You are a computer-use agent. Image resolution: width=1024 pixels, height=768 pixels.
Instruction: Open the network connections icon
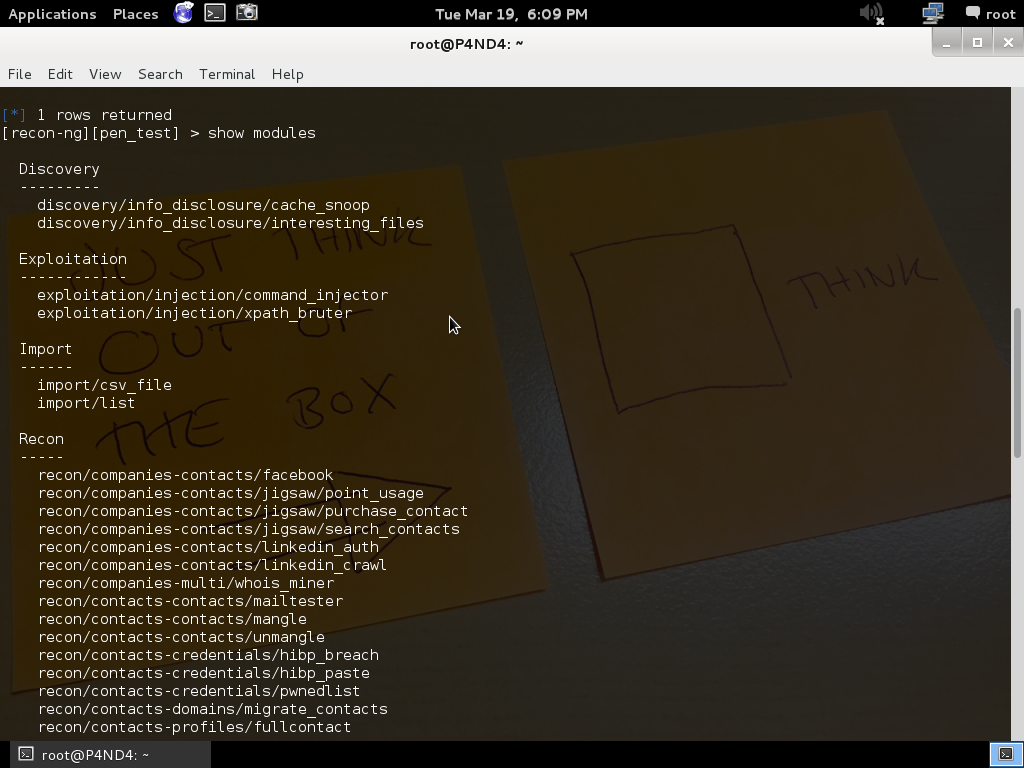pyautogui.click(x=932, y=13)
